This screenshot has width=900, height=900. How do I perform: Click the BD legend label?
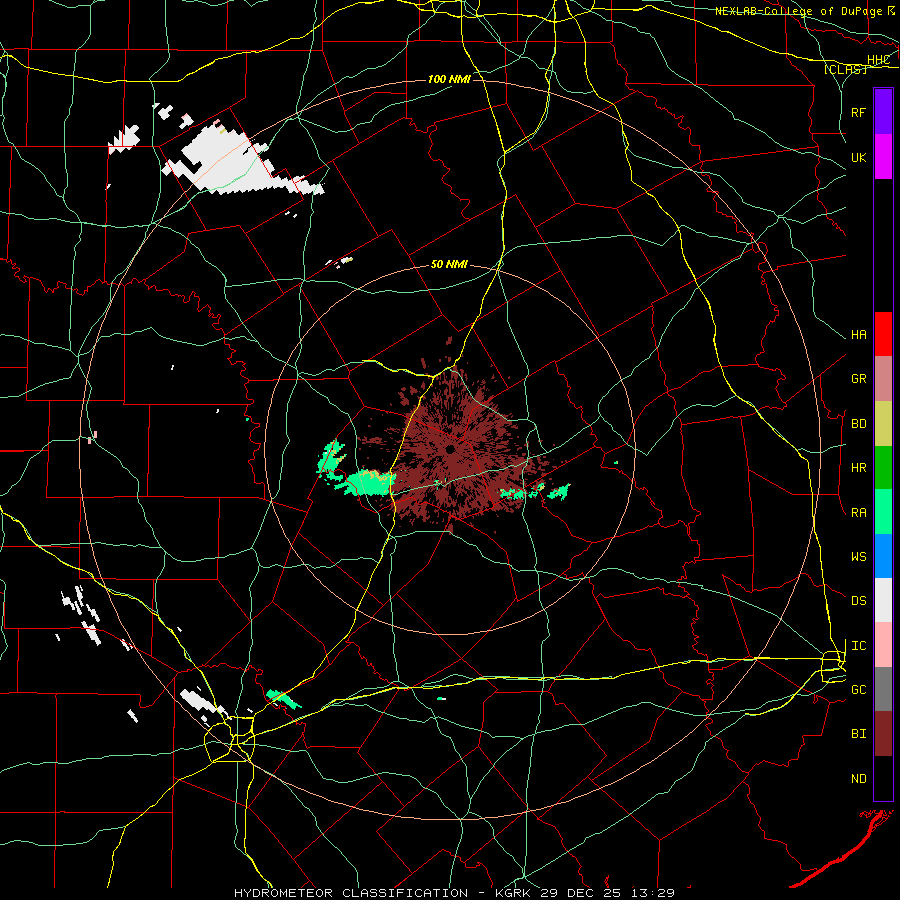pyautogui.click(x=859, y=424)
